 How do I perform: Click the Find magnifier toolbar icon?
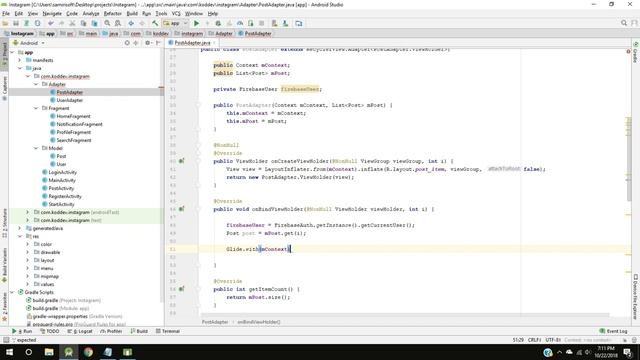coord(107,23)
